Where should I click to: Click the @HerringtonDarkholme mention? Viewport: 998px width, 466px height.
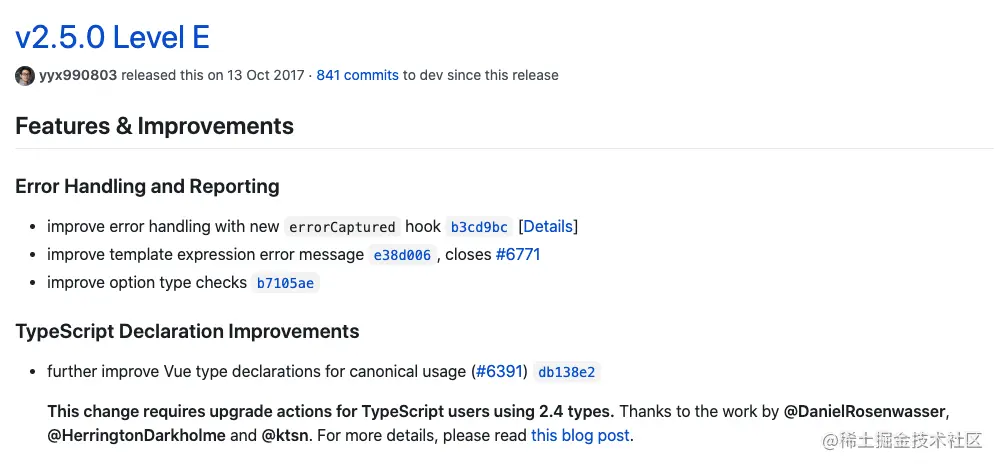(136, 436)
